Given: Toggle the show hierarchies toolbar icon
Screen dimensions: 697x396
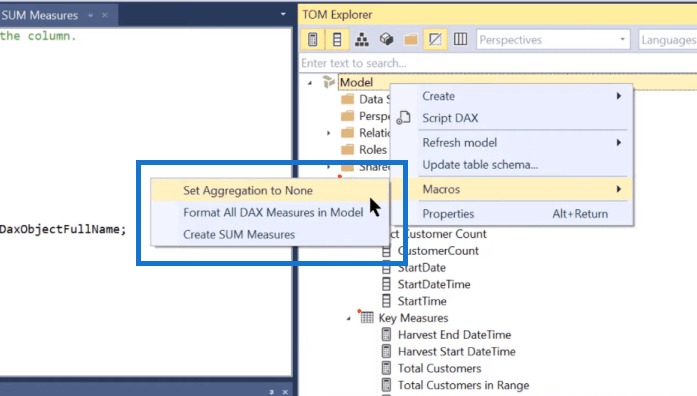Looking at the screenshot, I should [x=361, y=40].
